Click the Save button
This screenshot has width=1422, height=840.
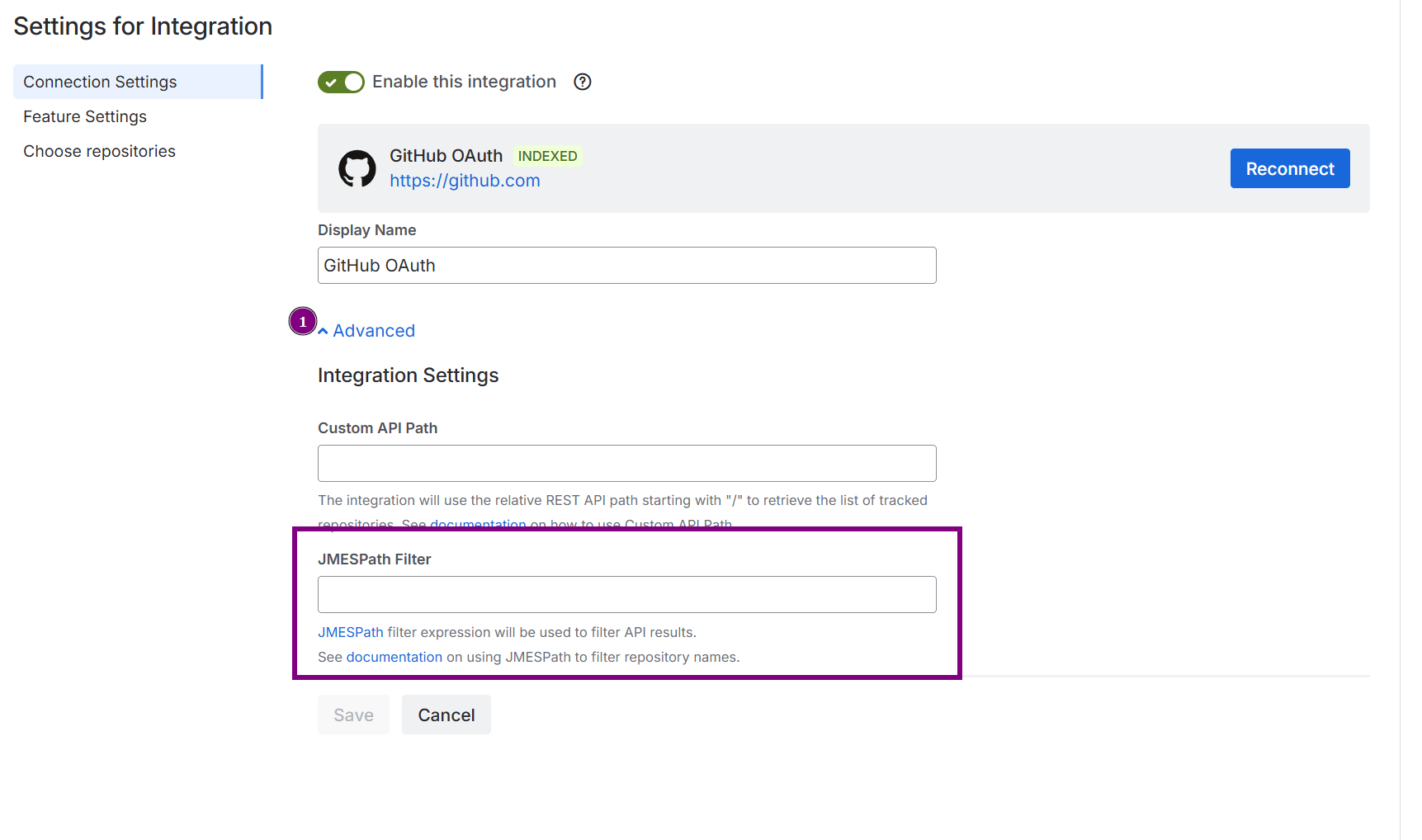coord(353,715)
